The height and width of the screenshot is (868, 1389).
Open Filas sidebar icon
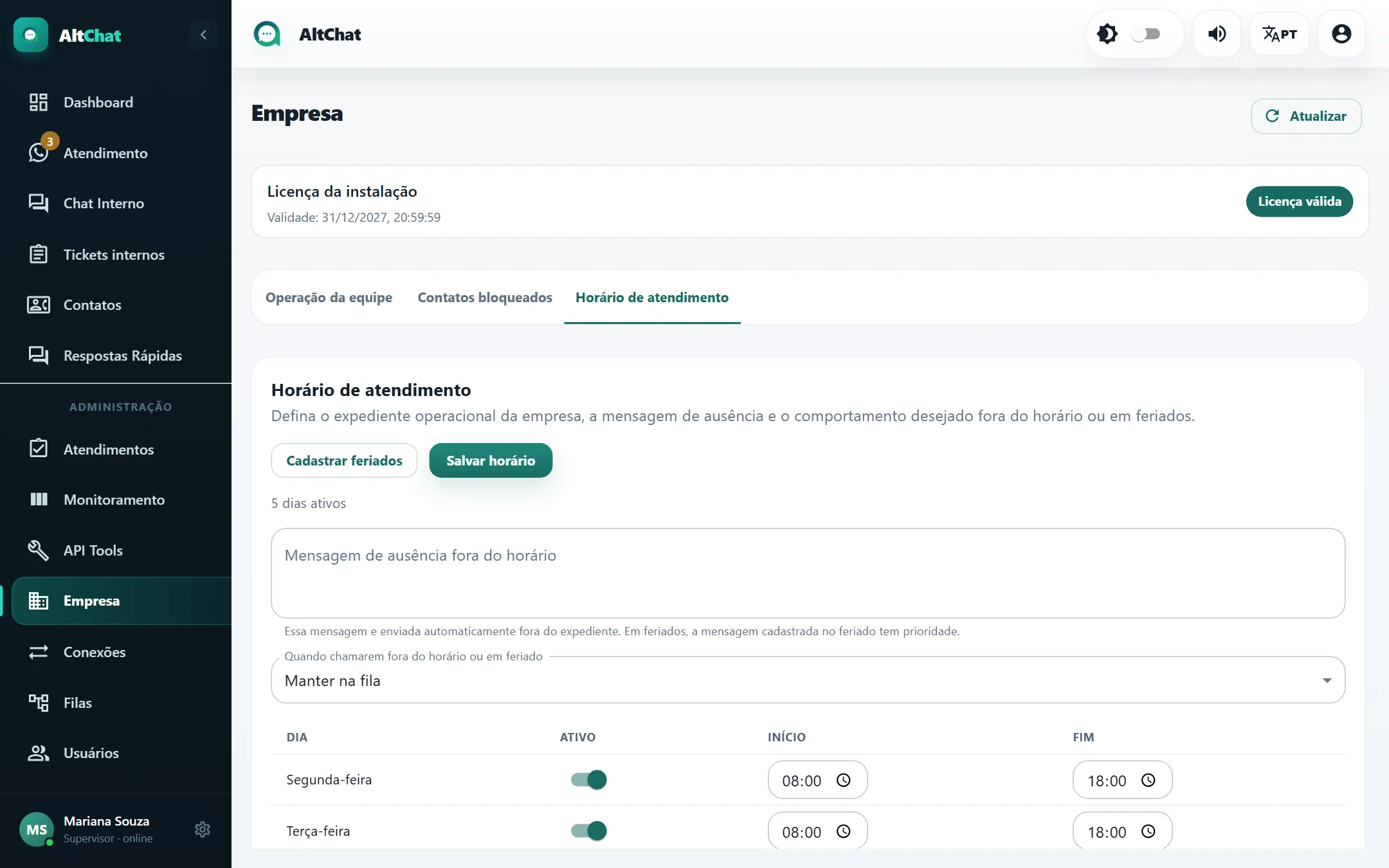coord(39,703)
